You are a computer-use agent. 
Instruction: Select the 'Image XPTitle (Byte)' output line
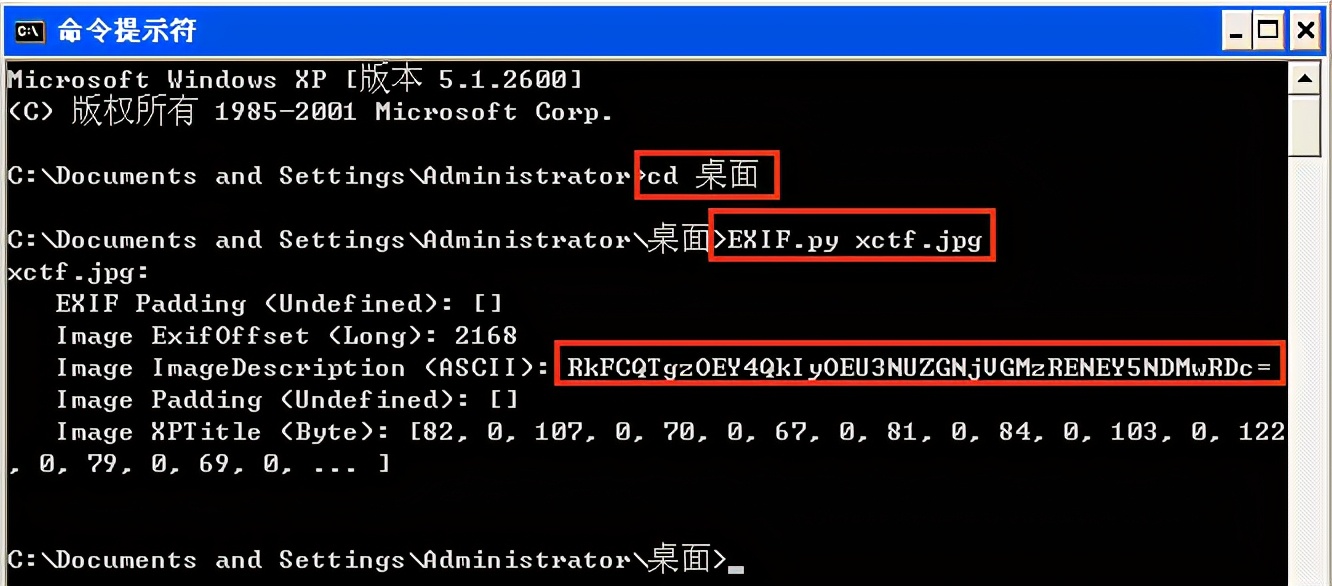click(400, 431)
